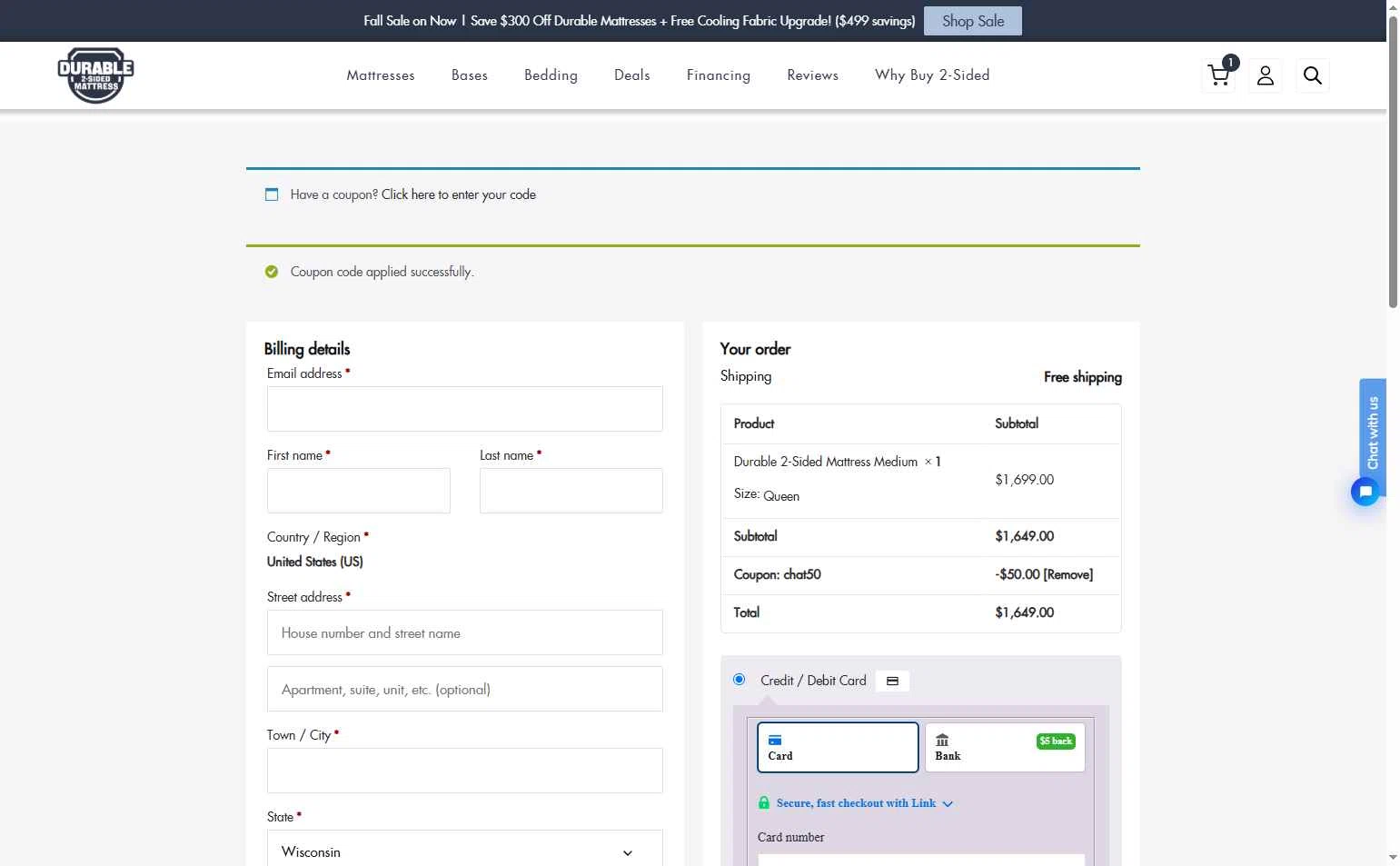Focus the Email address field
Viewport: 1400px width, 866px height.
point(465,409)
